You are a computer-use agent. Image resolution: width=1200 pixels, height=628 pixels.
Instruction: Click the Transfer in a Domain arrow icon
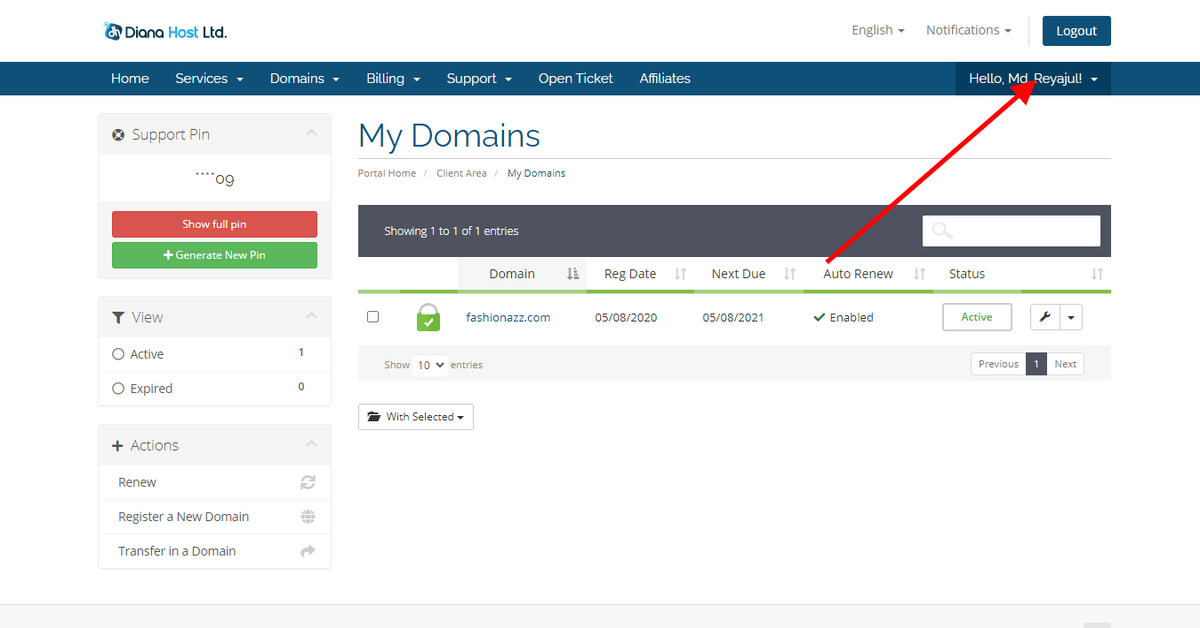tap(308, 551)
